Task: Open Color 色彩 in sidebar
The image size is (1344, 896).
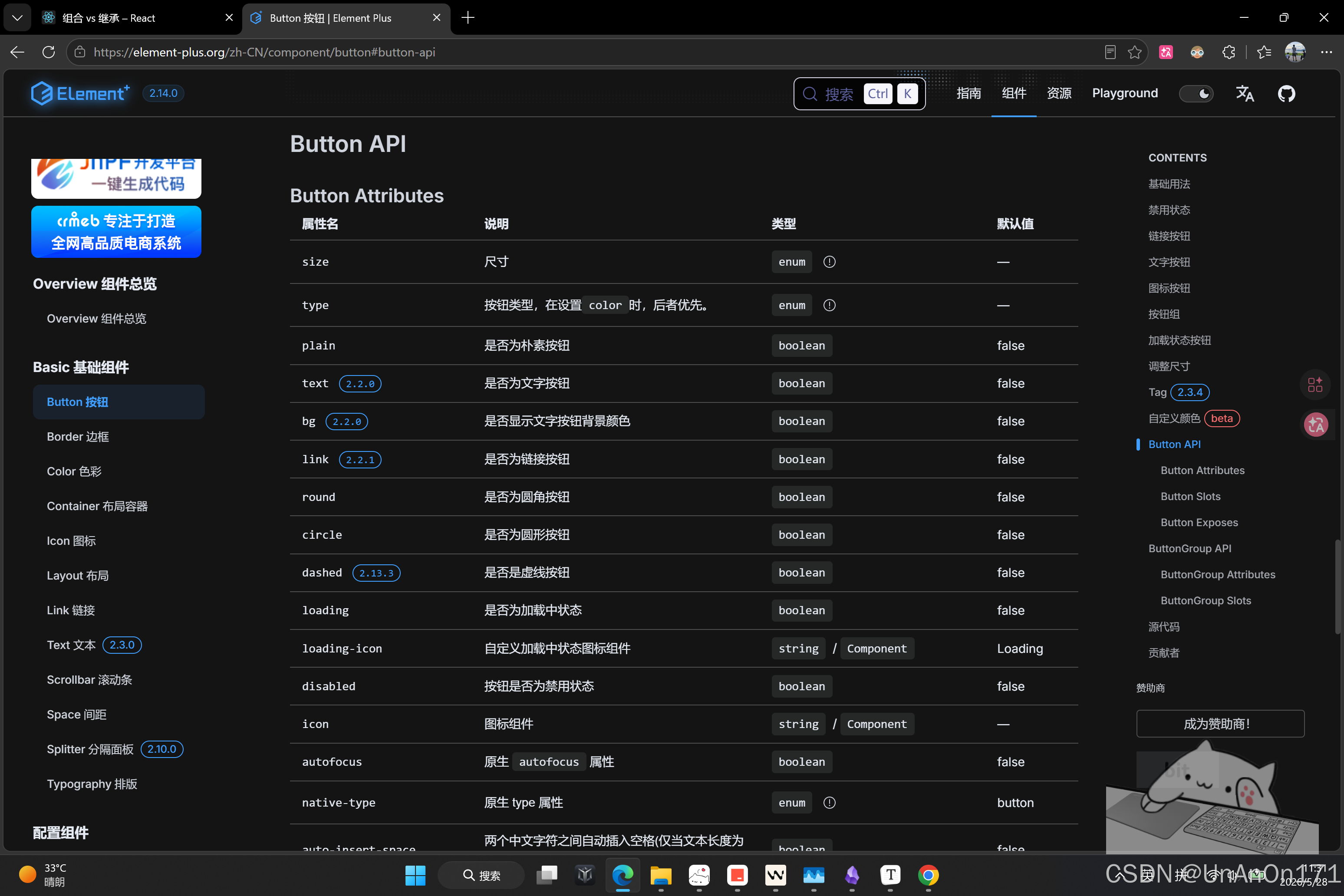Action: pos(74,471)
